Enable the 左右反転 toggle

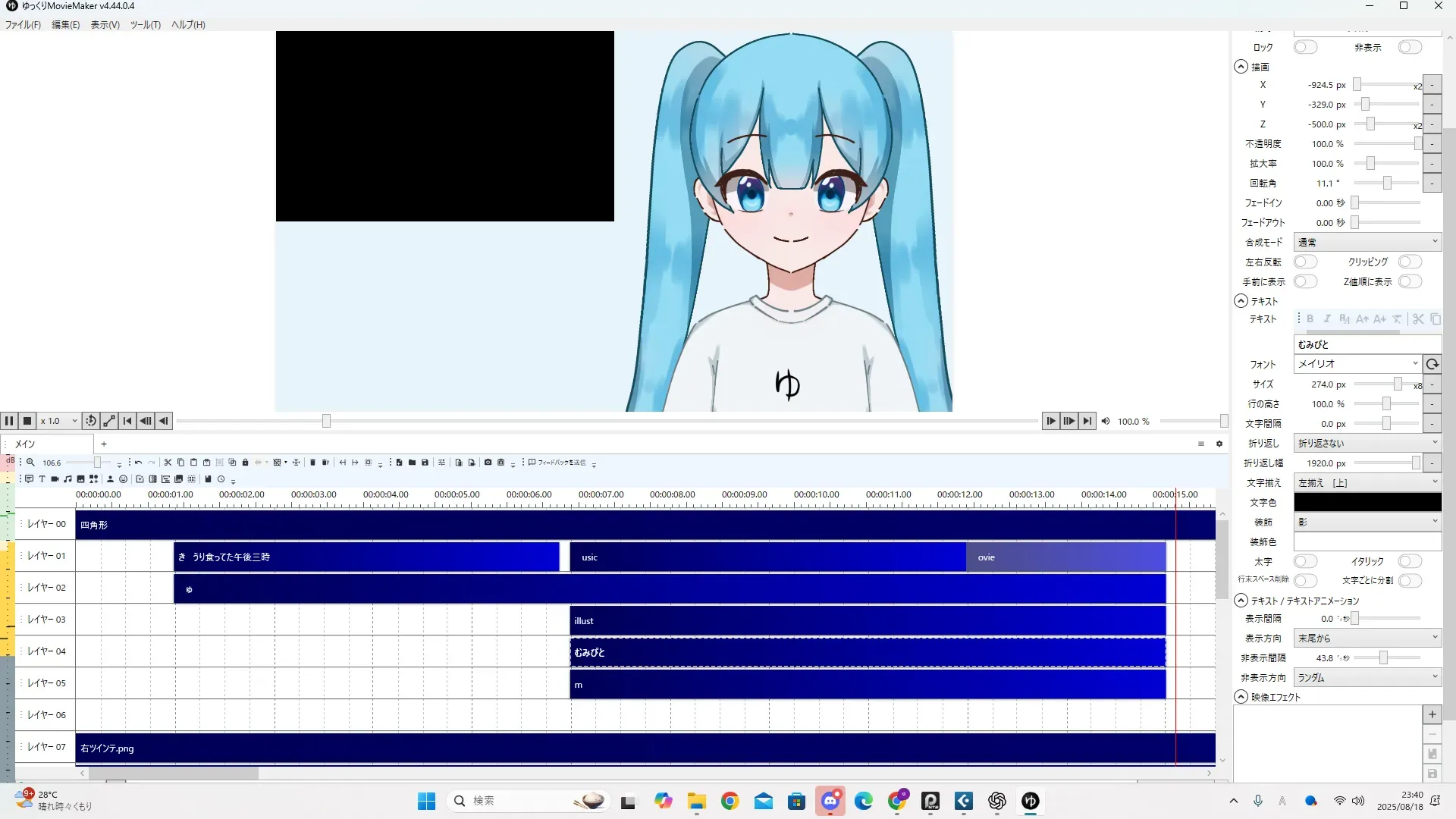pyautogui.click(x=1305, y=262)
